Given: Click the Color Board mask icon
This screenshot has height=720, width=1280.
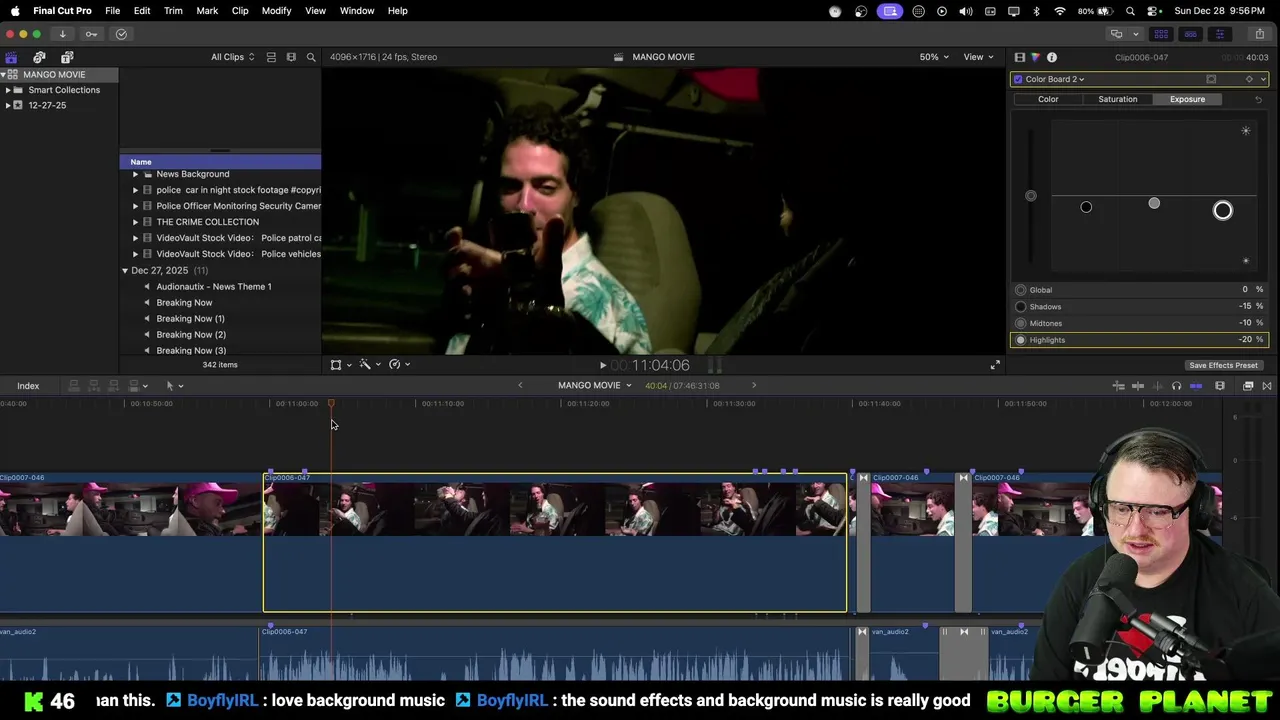Looking at the screenshot, I should [x=1211, y=79].
